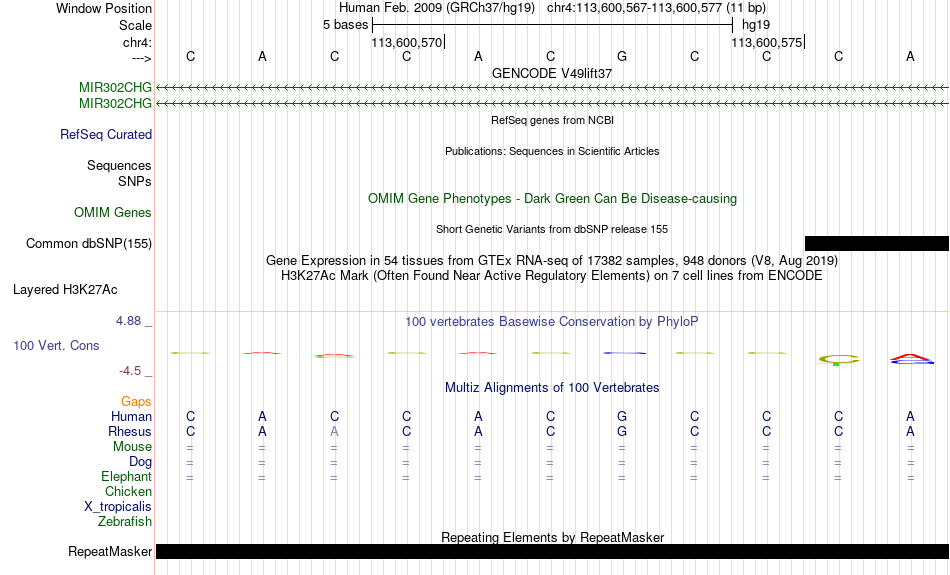Click the G base in the ruler row
This screenshot has width=950, height=575.
point(622,56)
